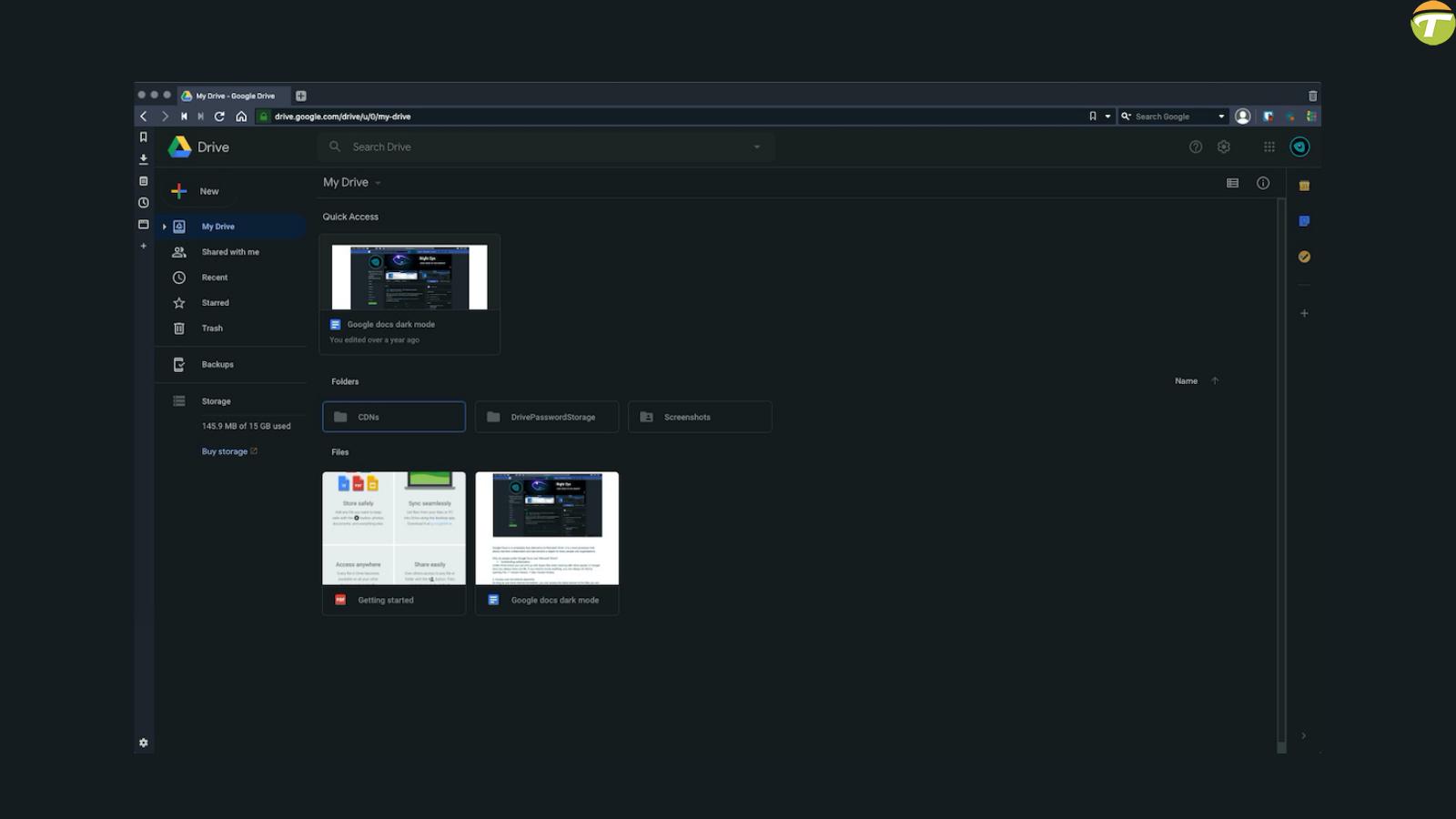Click the Drive logo
The width and height of the screenshot is (1456, 819).
tap(198, 147)
